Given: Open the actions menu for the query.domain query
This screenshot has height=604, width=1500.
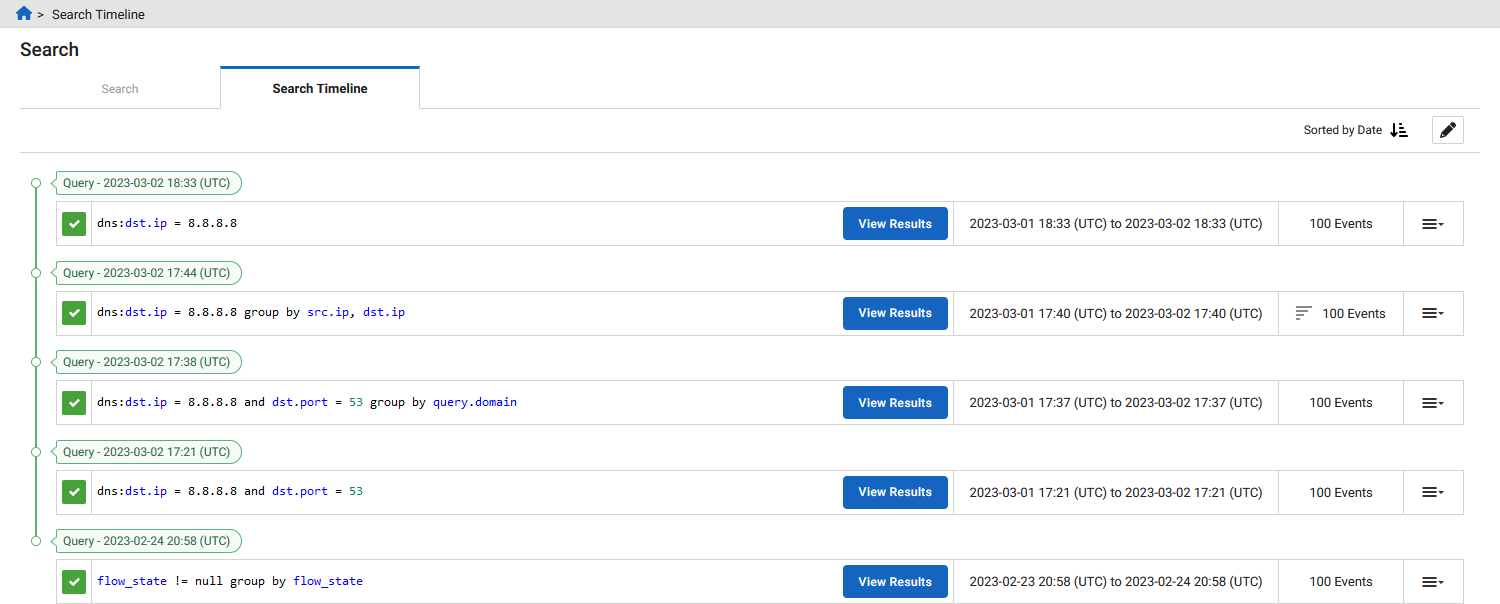Looking at the screenshot, I should click(x=1433, y=402).
